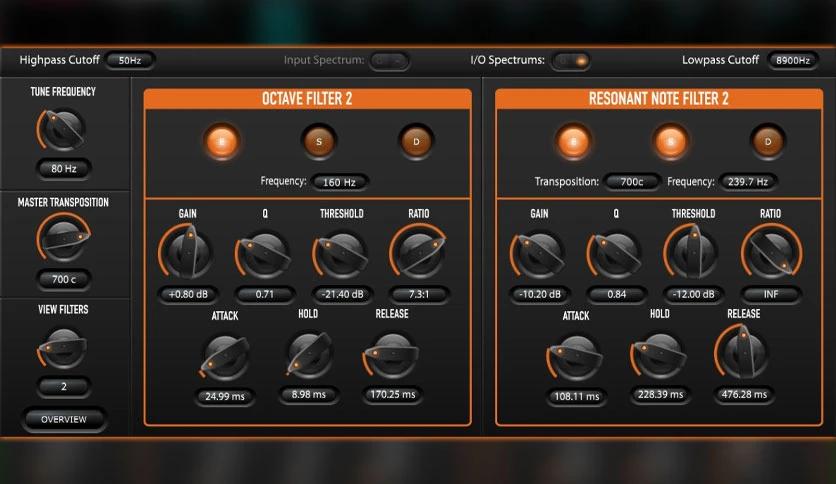Select the Highpass Cutoff 50Hz field
The image size is (836, 484).
coord(130,60)
